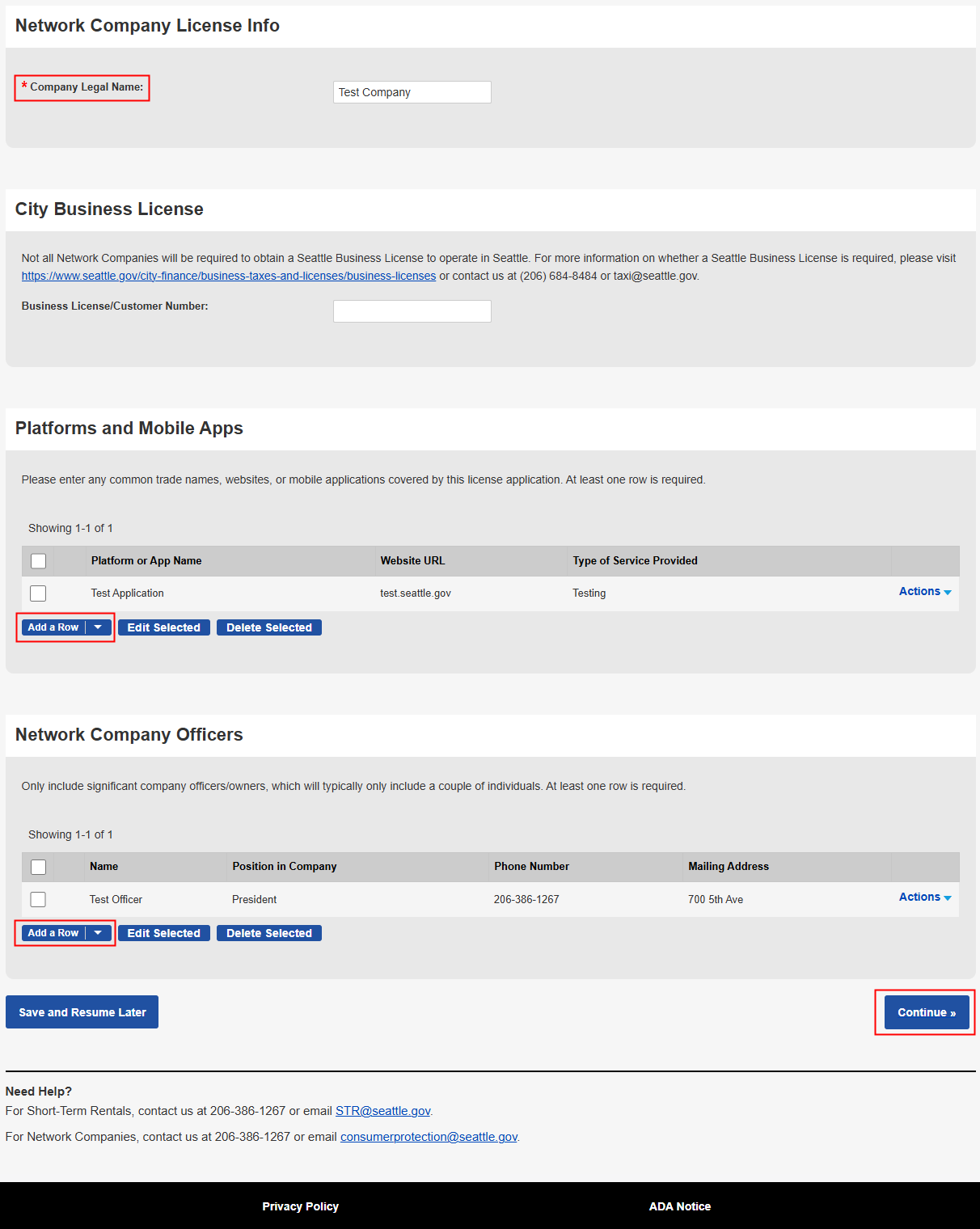Click the Continue button
This screenshot has height=1229, width=980.
[x=926, y=1012]
